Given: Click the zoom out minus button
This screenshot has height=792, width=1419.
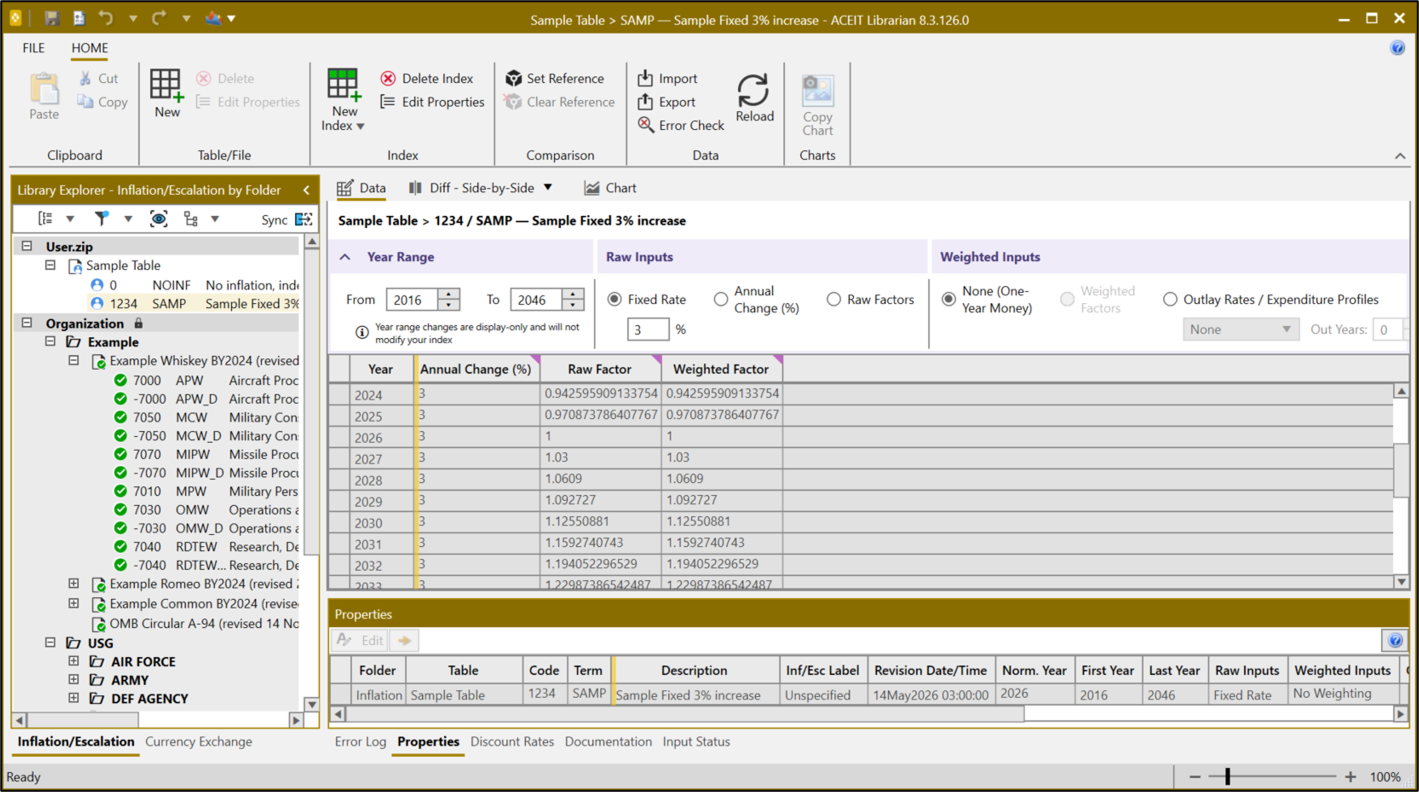Looking at the screenshot, I should [x=1194, y=777].
